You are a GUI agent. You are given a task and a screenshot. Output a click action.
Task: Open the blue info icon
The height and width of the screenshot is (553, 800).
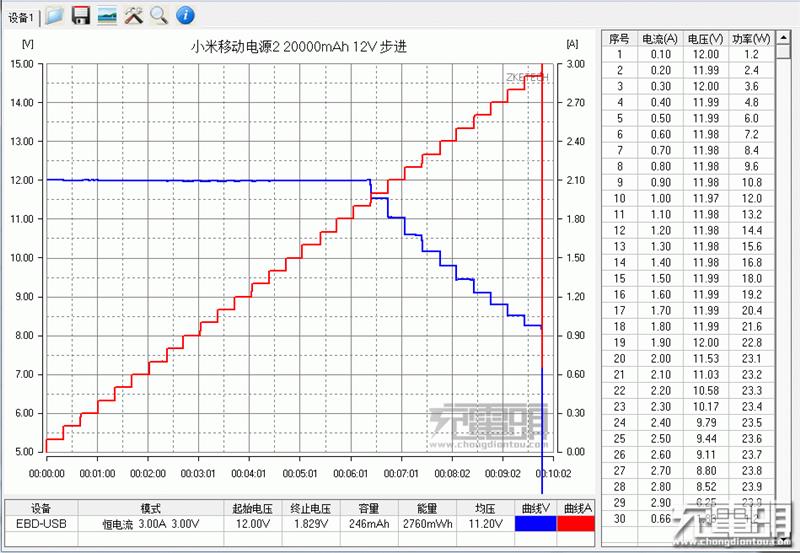(185, 16)
